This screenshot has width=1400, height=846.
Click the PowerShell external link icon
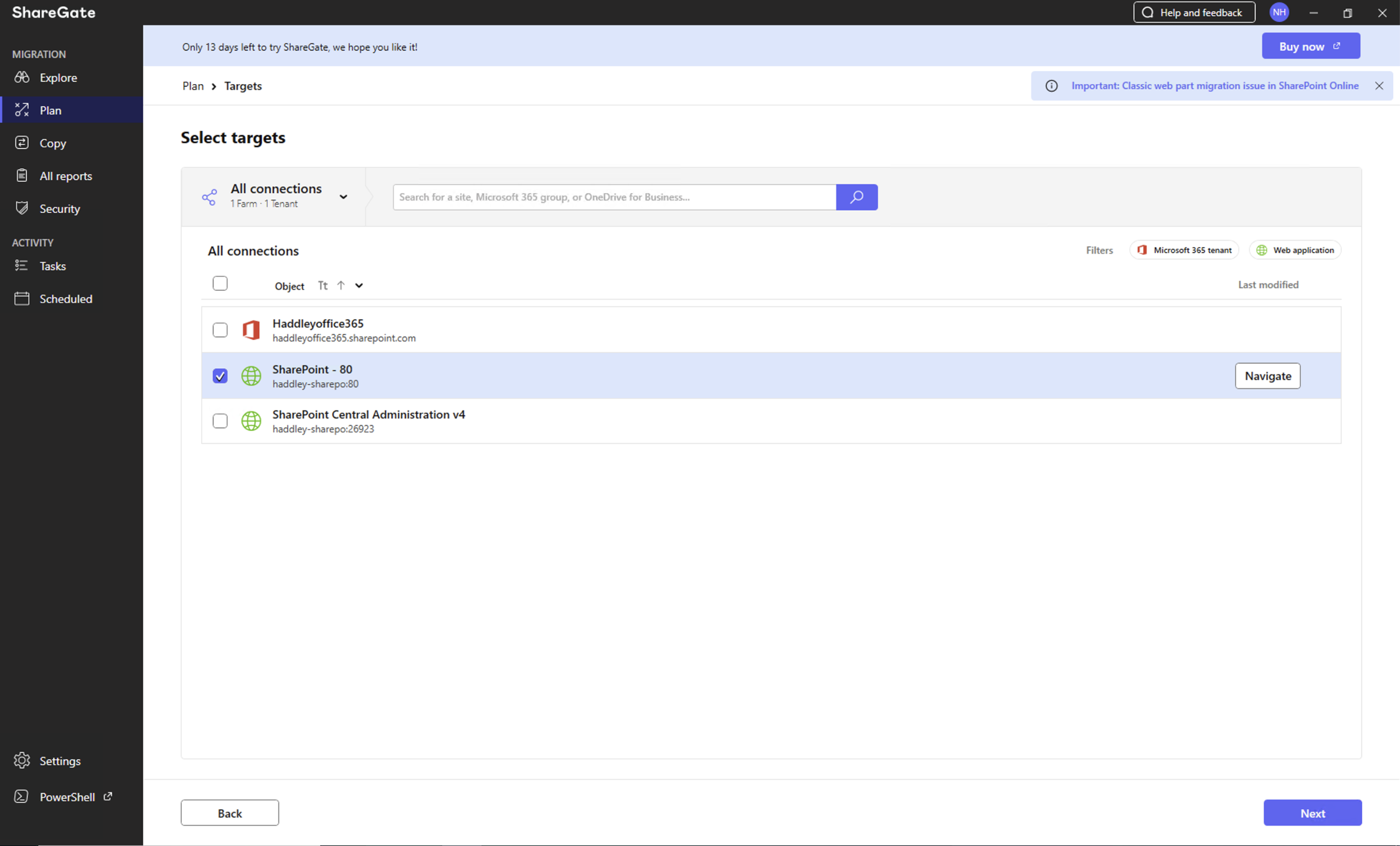pos(108,796)
